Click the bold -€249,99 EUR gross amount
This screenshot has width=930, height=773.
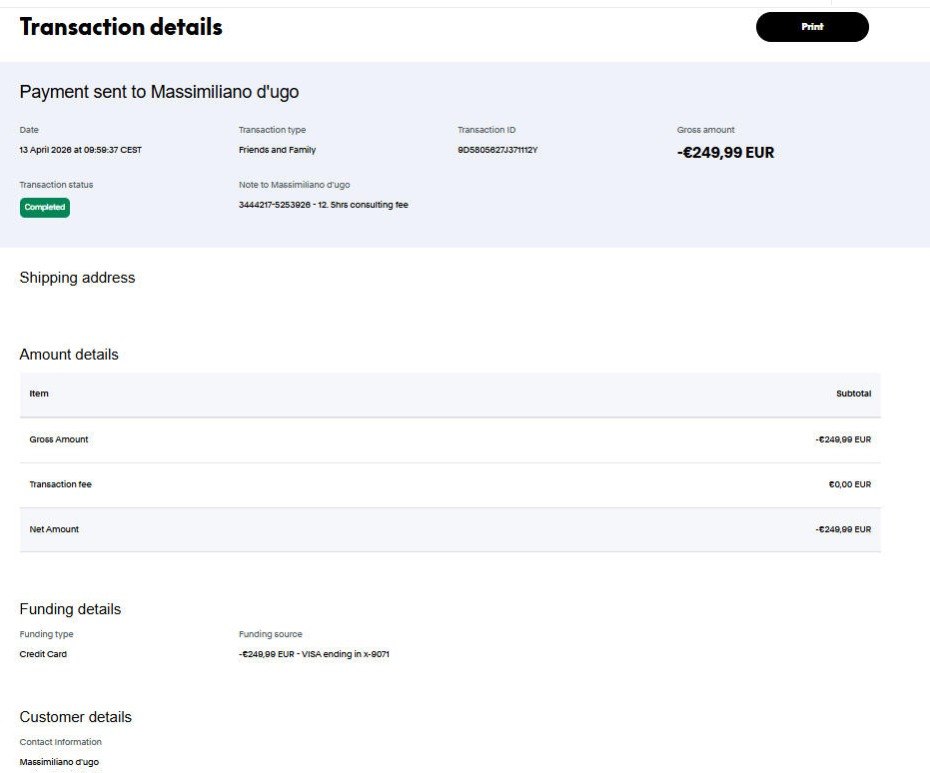point(725,153)
